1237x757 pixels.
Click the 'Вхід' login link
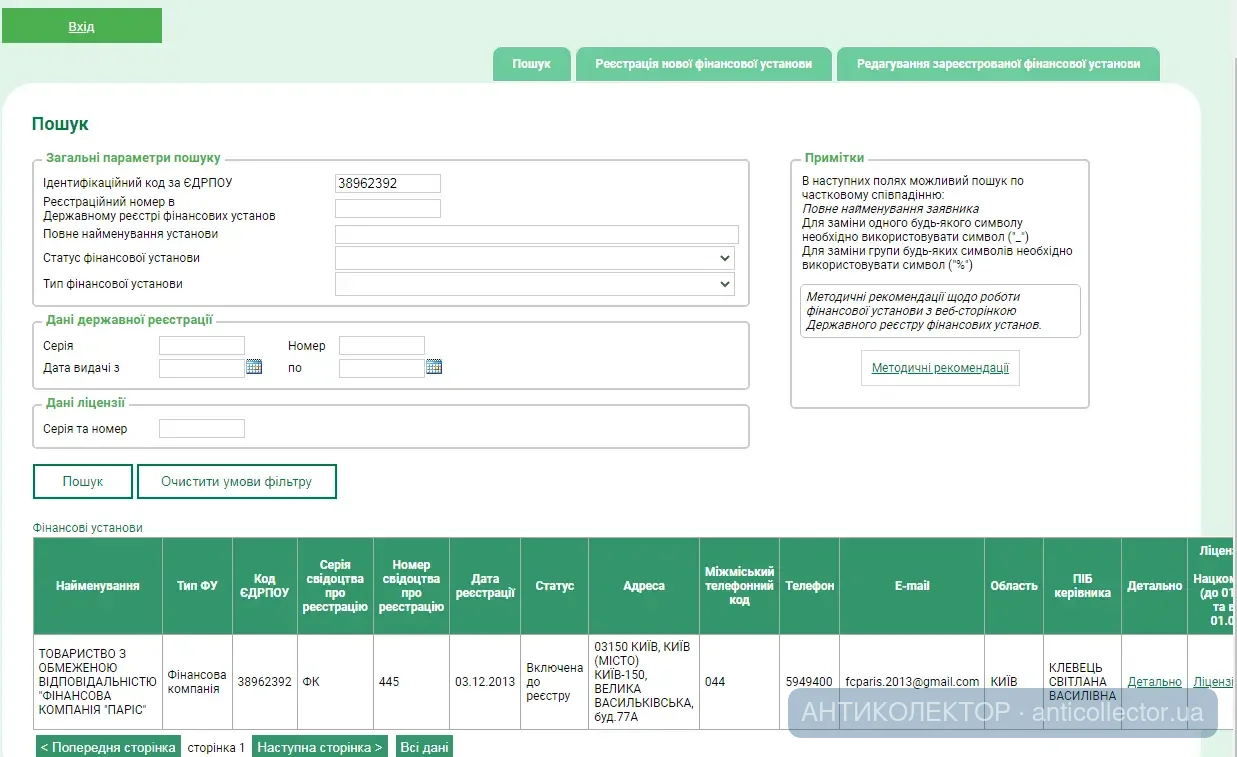(82, 27)
